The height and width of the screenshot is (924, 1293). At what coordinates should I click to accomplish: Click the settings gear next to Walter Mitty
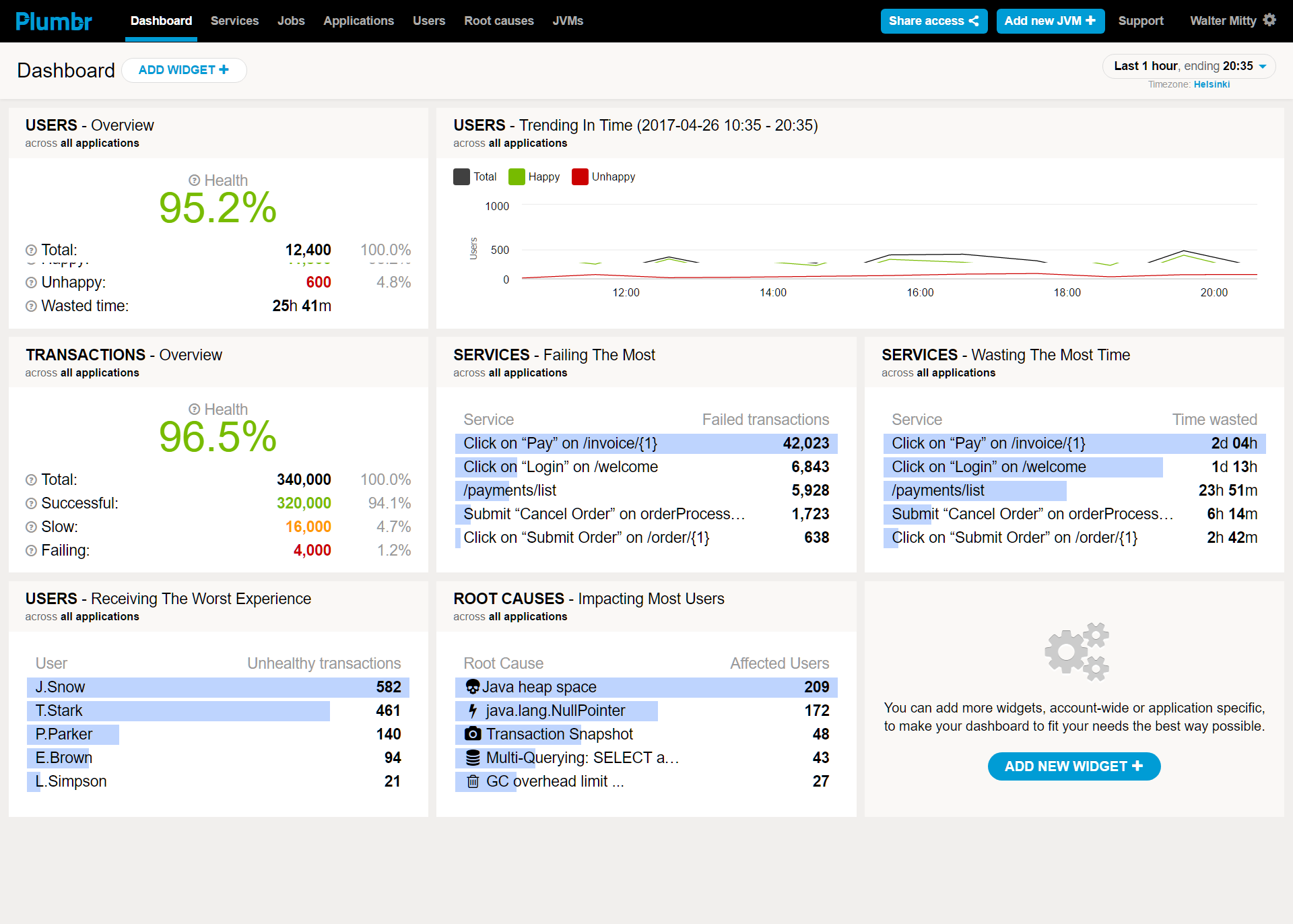point(1269,20)
